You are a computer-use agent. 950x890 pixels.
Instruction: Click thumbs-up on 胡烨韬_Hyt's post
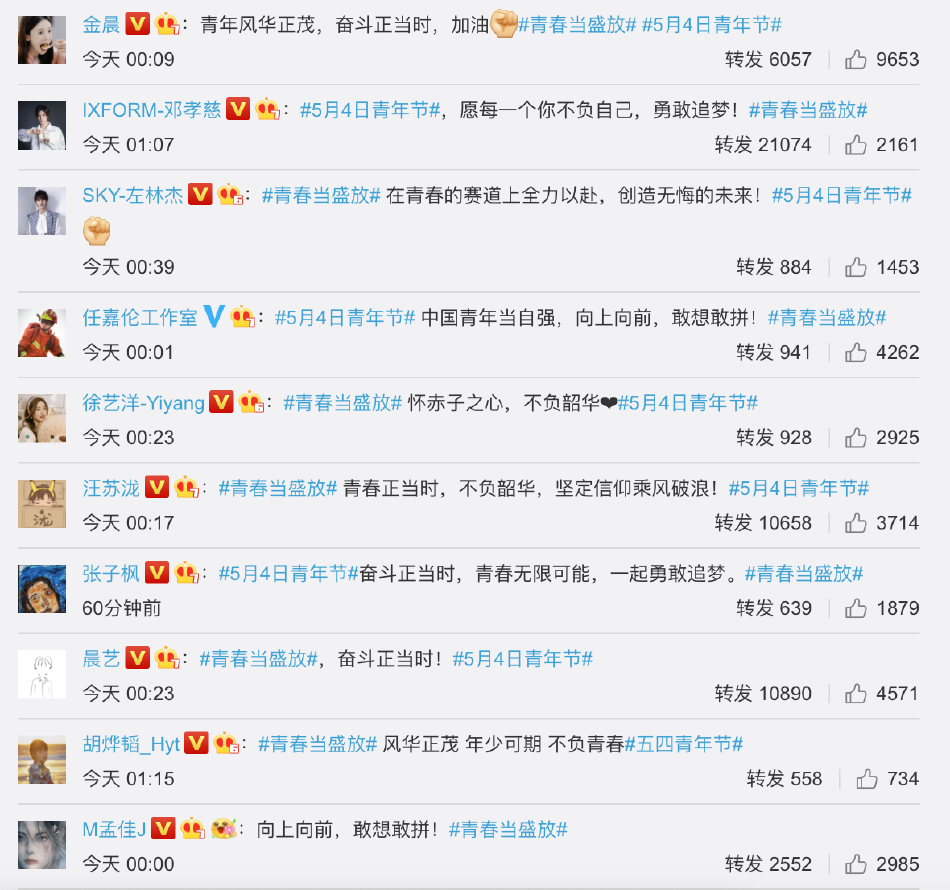(867, 779)
